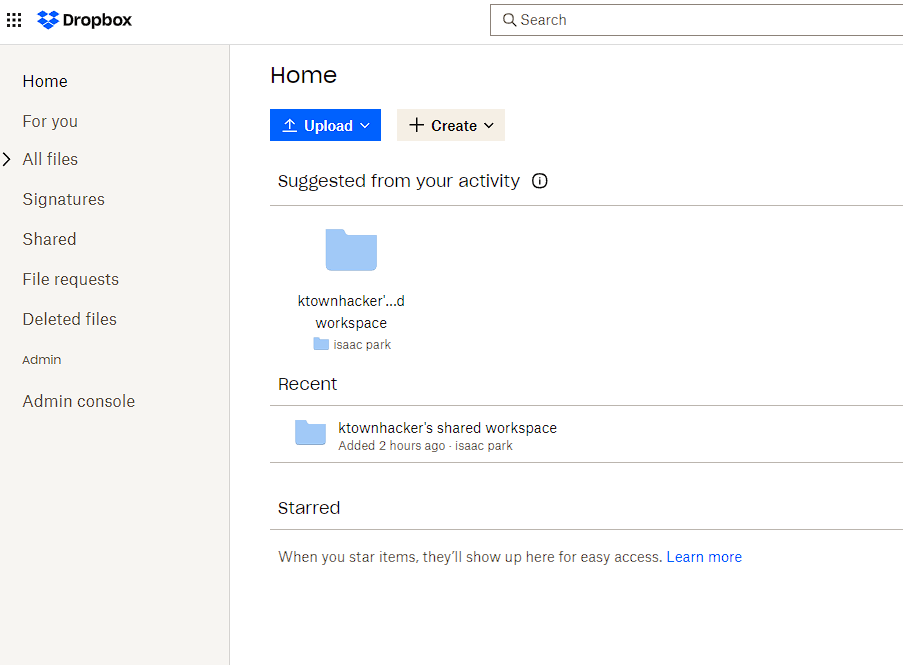Expand the All files tree chevron
The width and height of the screenshot is (903, 665).
8,158
